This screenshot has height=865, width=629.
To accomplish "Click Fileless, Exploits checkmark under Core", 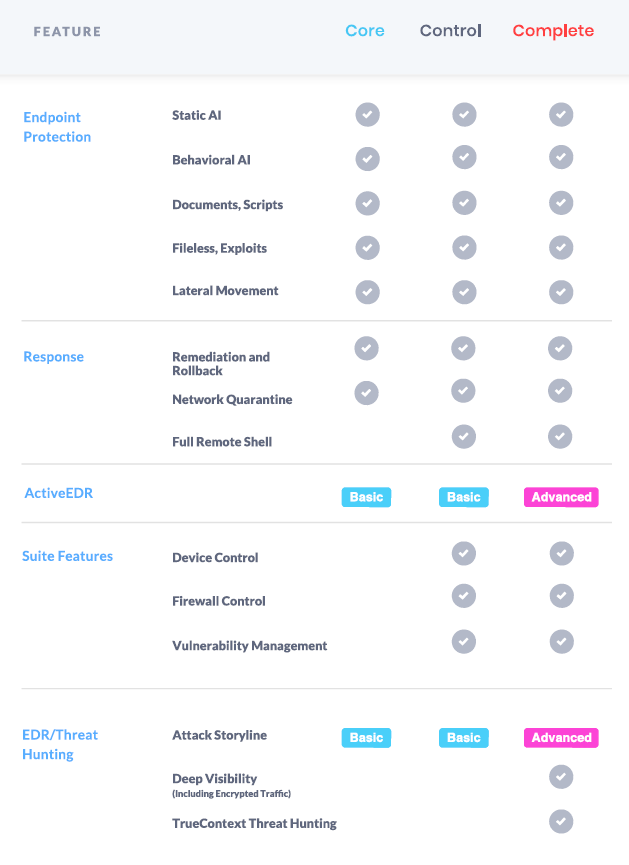I will point(367,248).
